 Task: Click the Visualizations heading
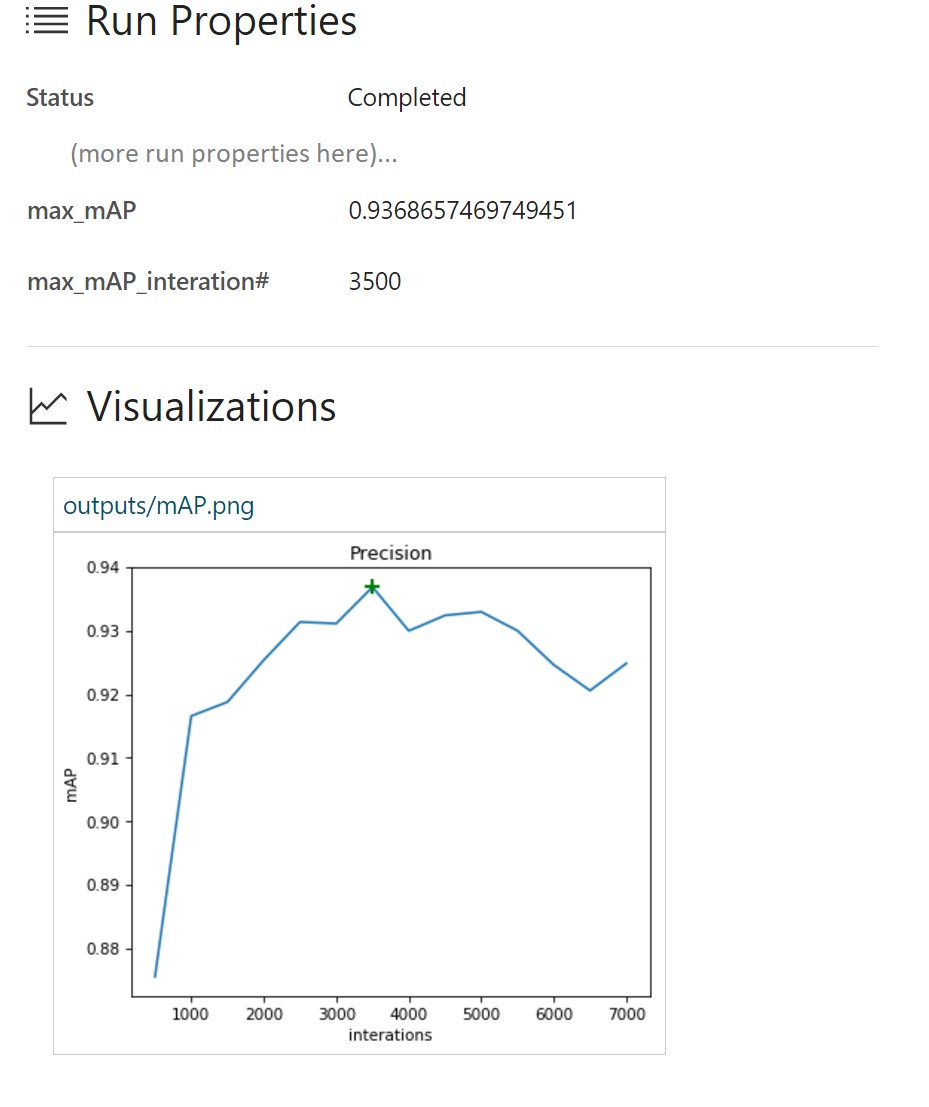[211, 406]
